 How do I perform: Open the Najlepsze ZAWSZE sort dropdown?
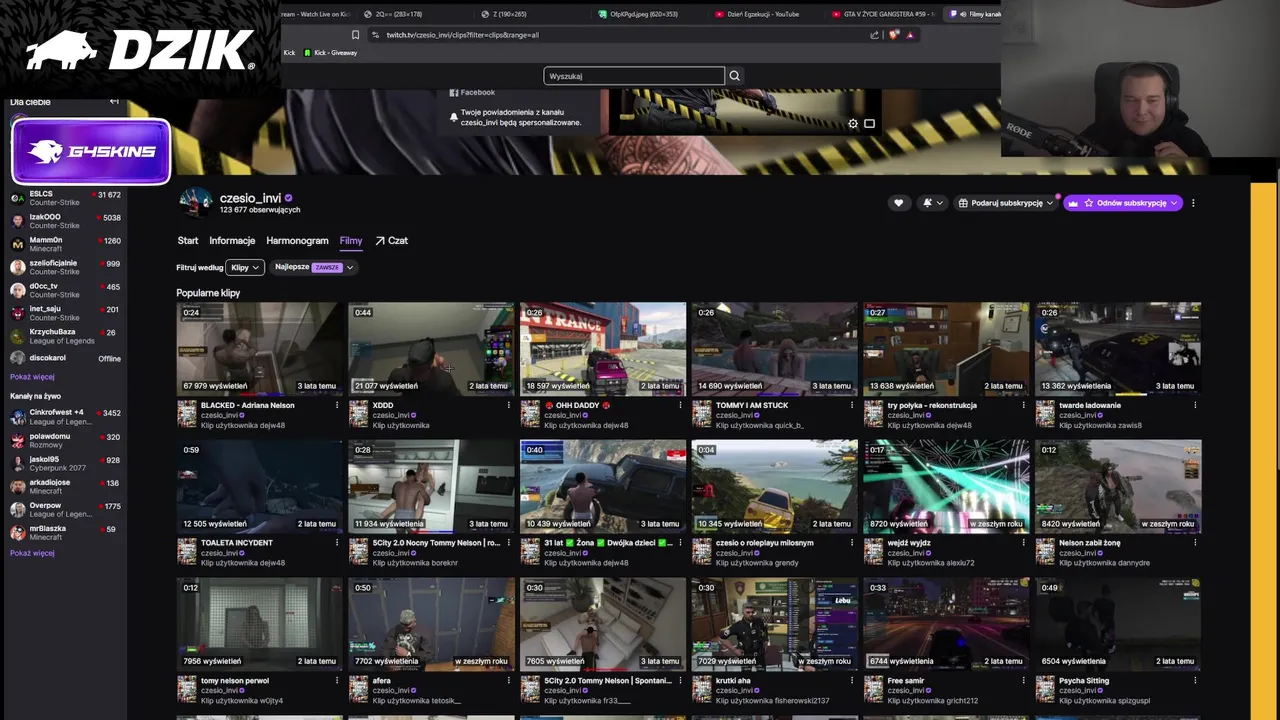[x=312, y=267]
